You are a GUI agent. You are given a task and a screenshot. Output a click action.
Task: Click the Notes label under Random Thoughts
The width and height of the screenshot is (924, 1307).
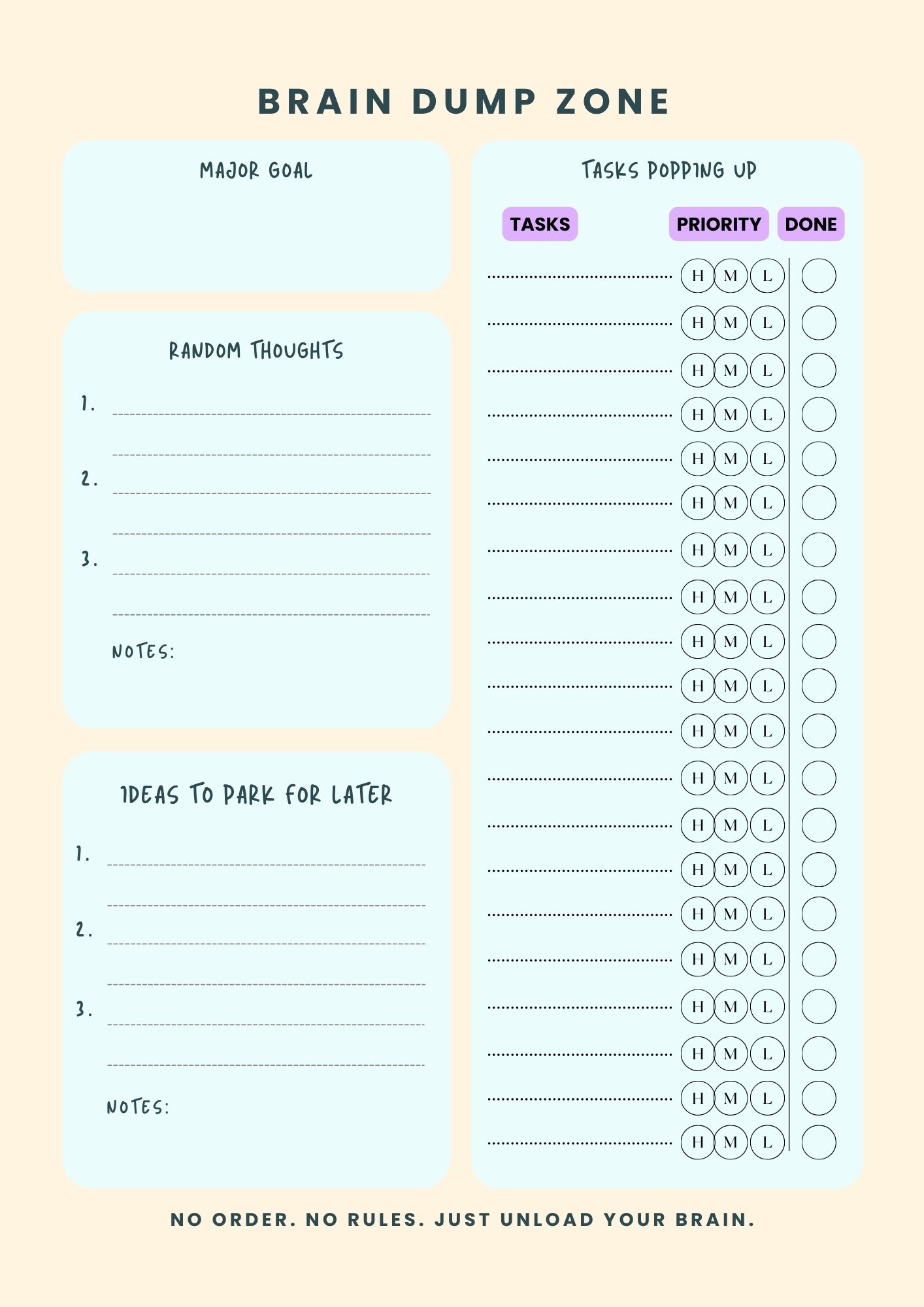[143, 652]
